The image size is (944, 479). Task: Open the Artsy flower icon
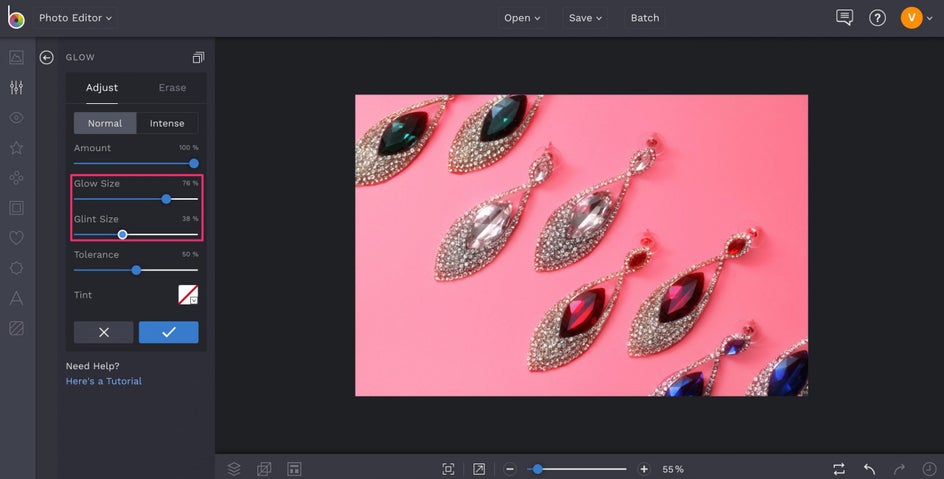point(16,178)
